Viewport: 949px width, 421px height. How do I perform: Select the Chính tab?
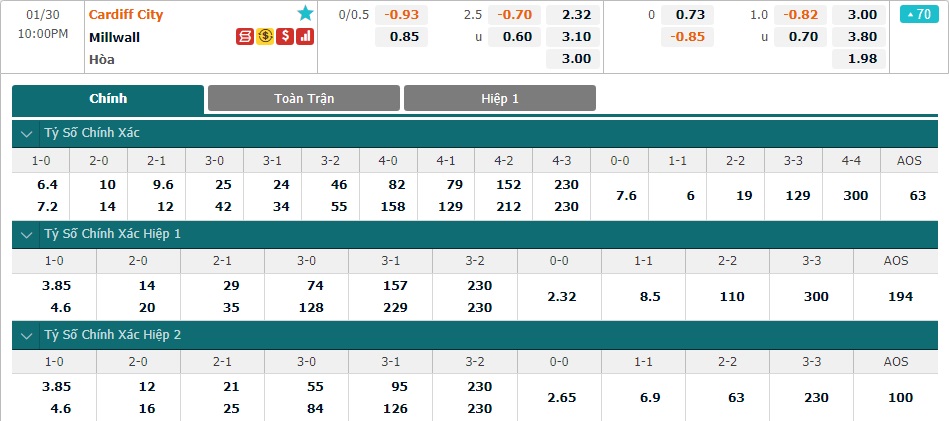[108, 99]
